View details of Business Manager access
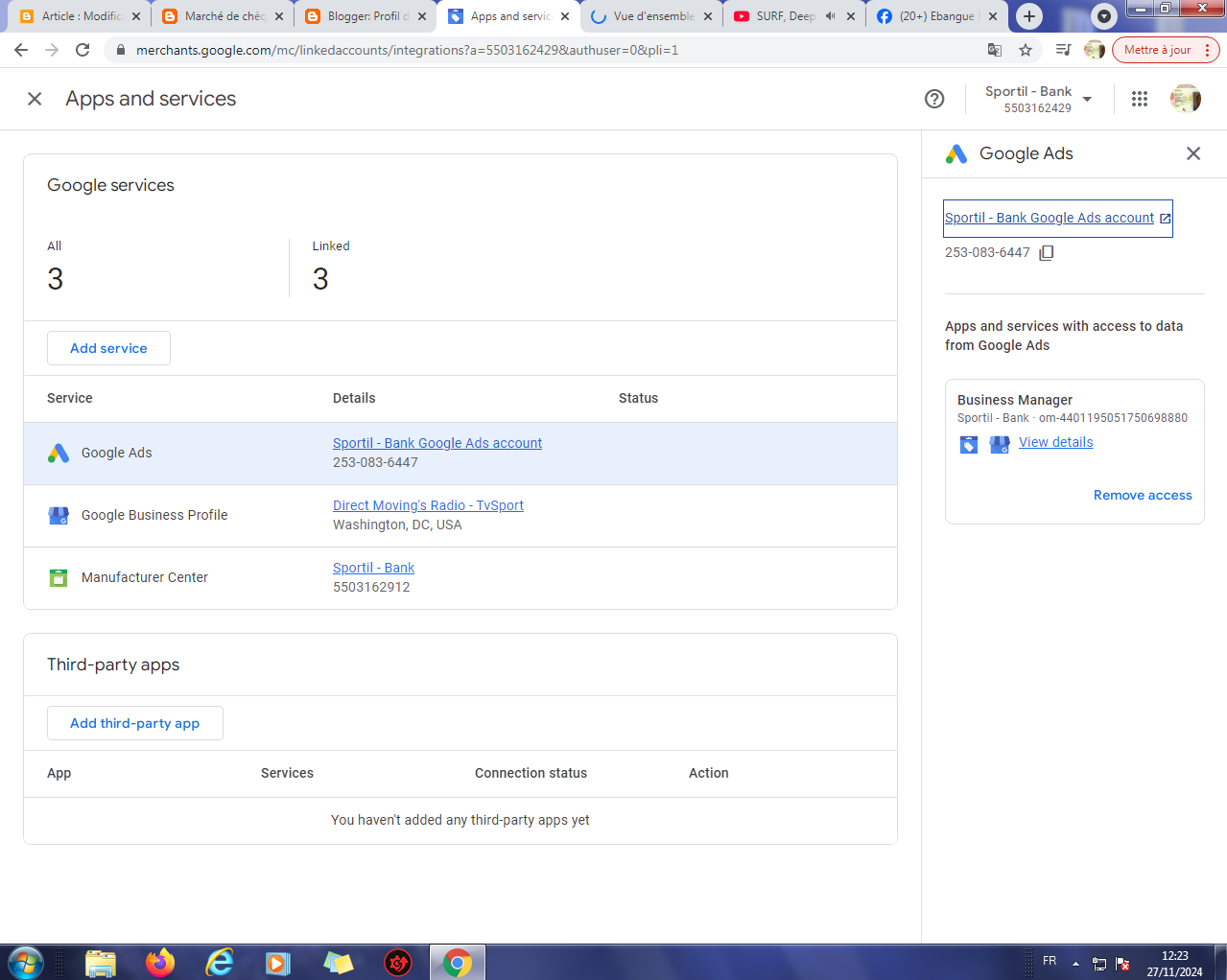 pyautogui.click(x=1055, y=442)
